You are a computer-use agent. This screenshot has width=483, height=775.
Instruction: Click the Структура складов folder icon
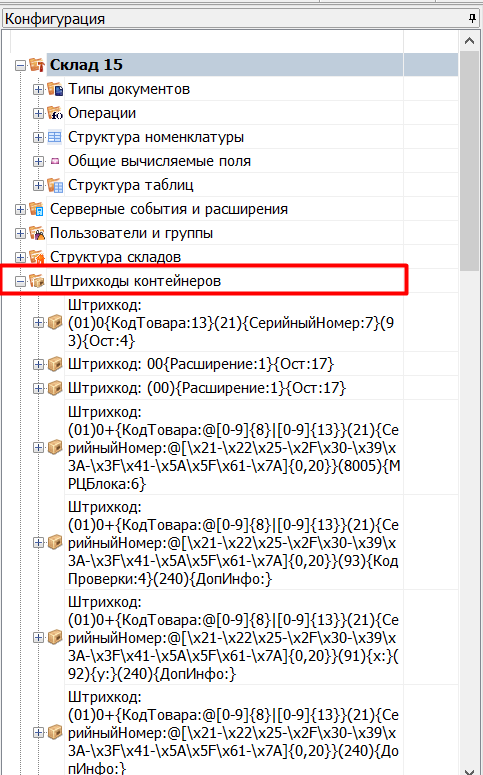(x=37, y=257)
